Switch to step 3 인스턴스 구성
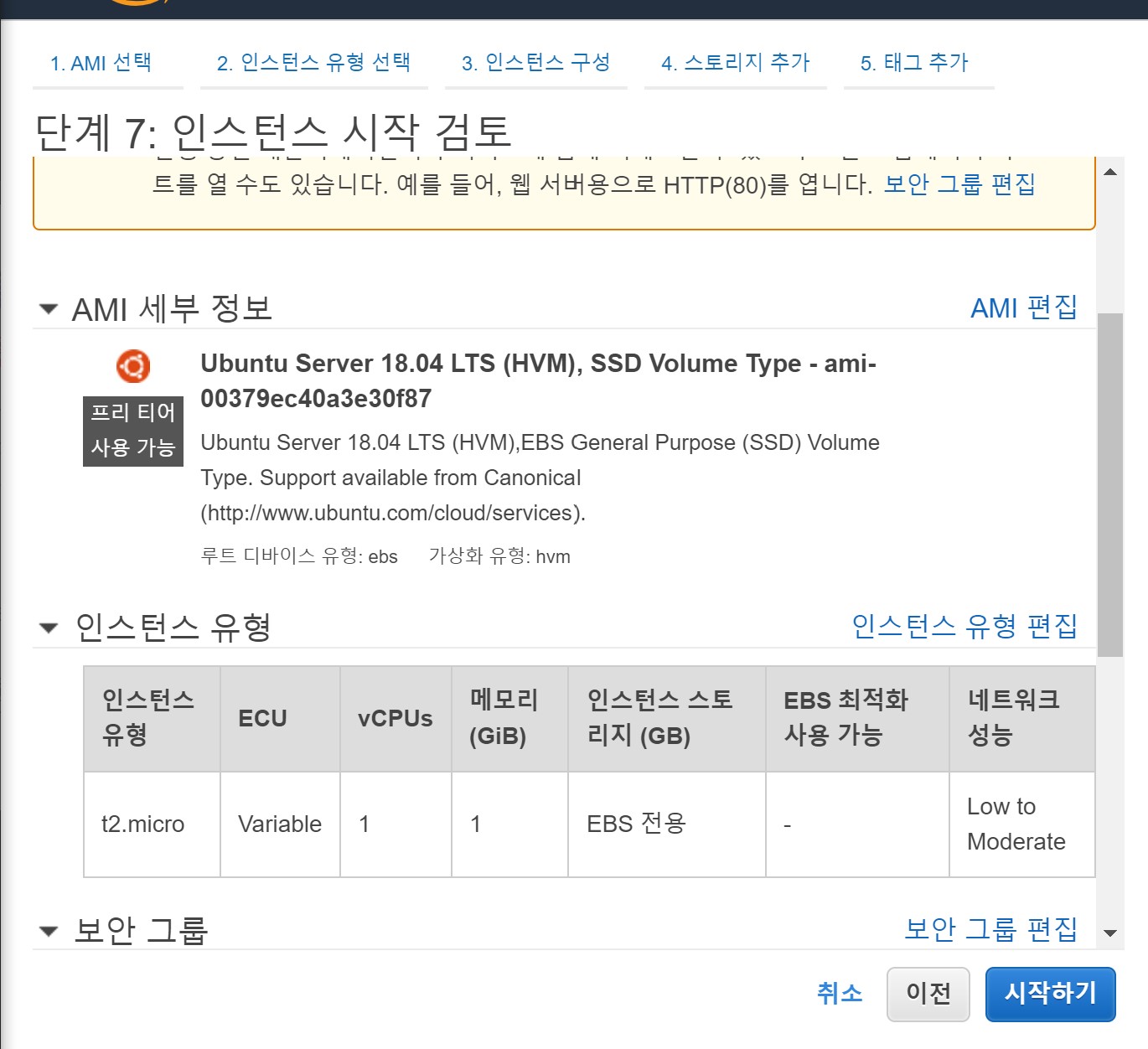The height and width of the screenshot is (1049, 1148). pyautogui.click(x=535, y=63)
